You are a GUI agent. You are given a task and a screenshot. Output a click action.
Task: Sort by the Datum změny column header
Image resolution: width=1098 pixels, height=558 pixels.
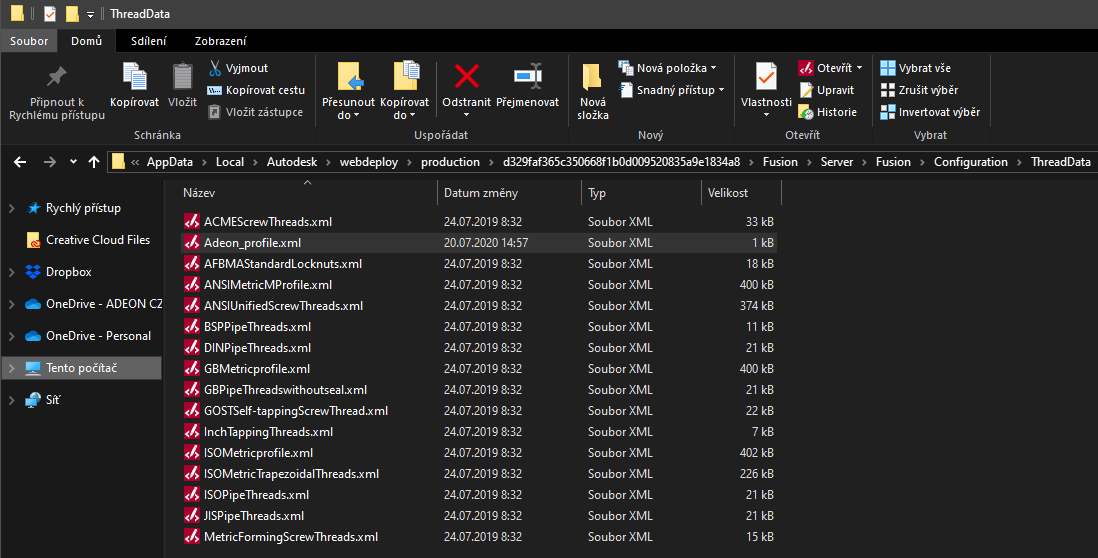point(509,193)
